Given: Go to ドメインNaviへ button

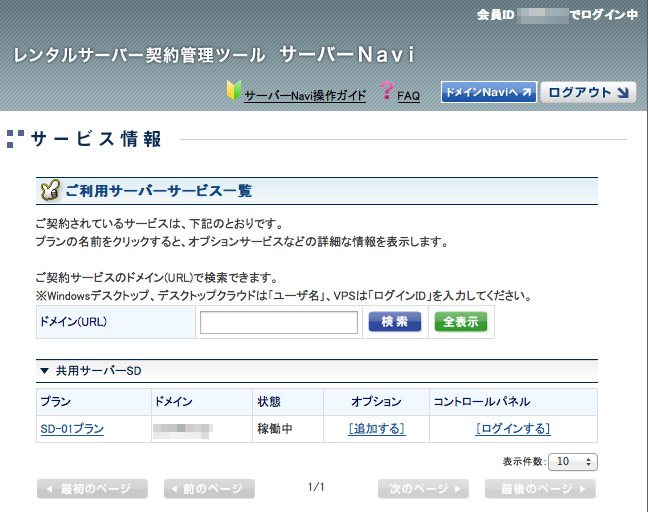Looking at the screenshot, I should coord(488,92).
